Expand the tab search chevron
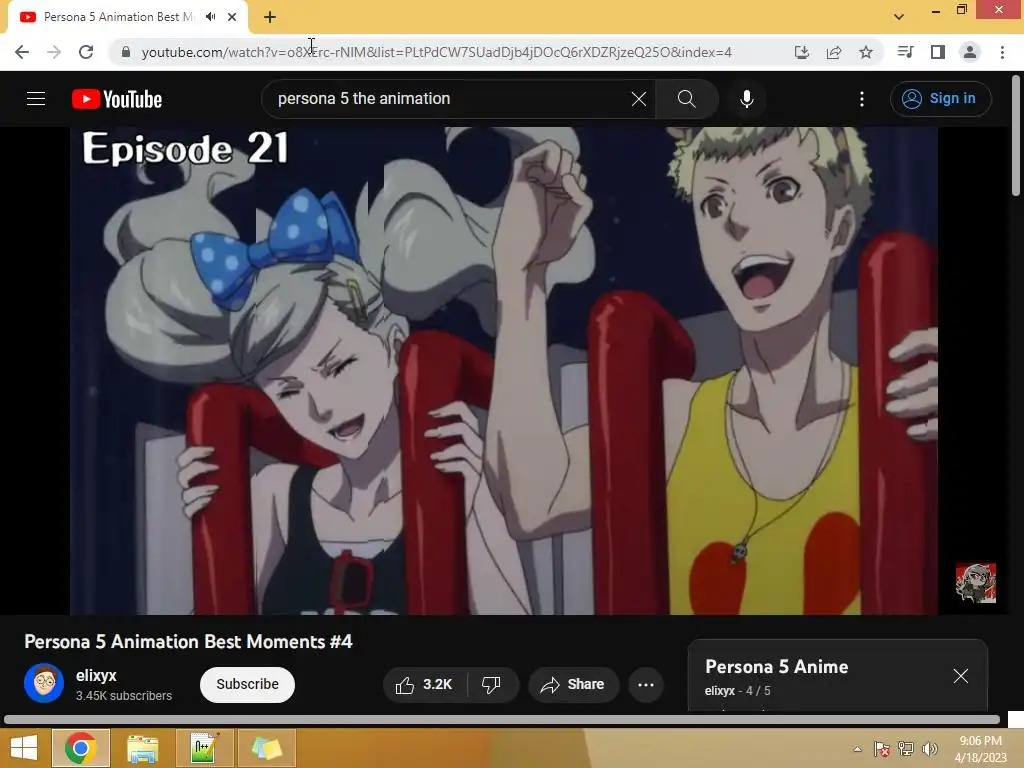The height and width of the screenshot is (768, 1024). click(x=899, y=17)
